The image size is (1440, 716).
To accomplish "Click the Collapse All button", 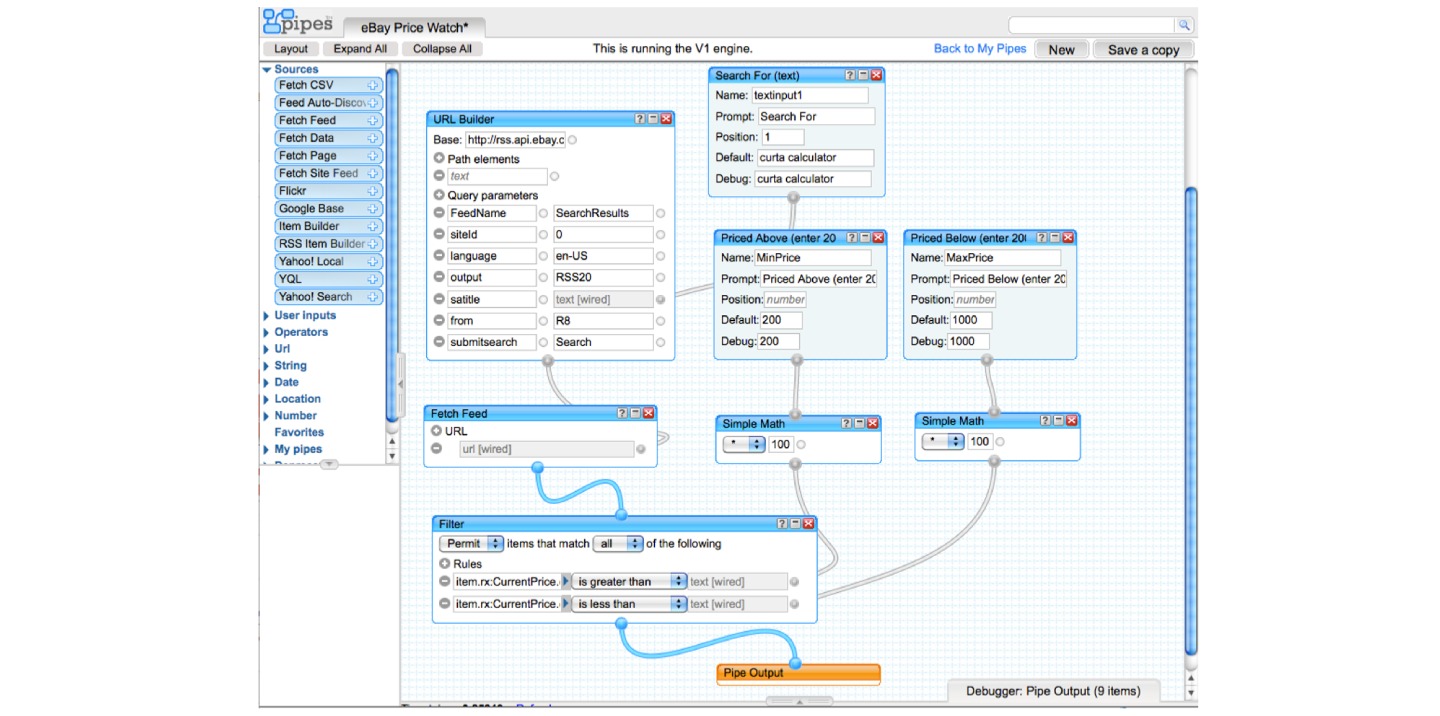I will 443,49.
